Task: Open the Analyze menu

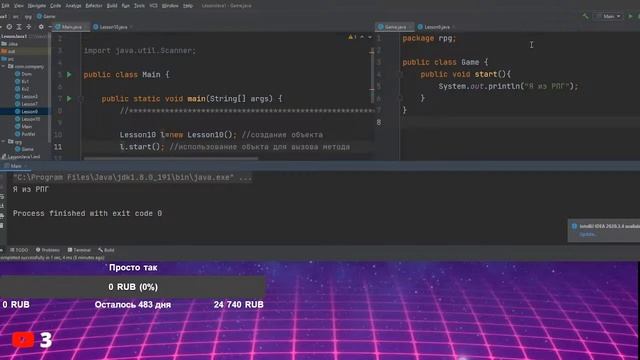Action: (73, 6)
